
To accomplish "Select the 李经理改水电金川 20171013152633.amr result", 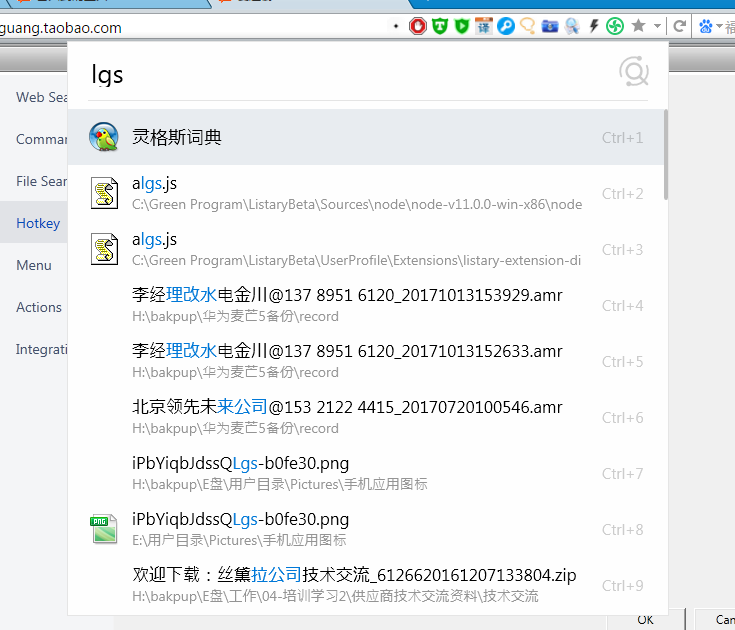I will [x=366, y=361].
